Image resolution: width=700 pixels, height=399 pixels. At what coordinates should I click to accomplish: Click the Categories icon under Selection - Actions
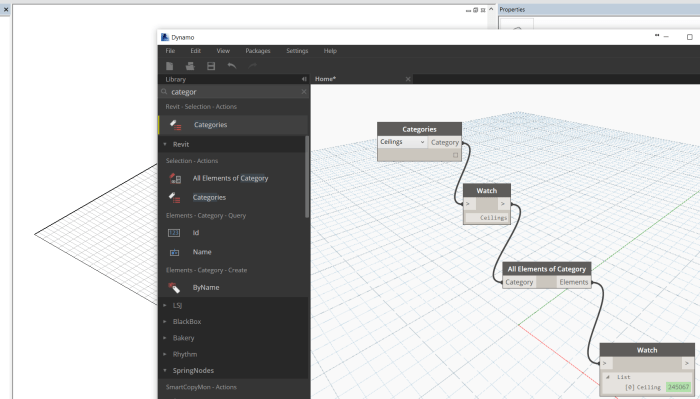tap(175, 198)
